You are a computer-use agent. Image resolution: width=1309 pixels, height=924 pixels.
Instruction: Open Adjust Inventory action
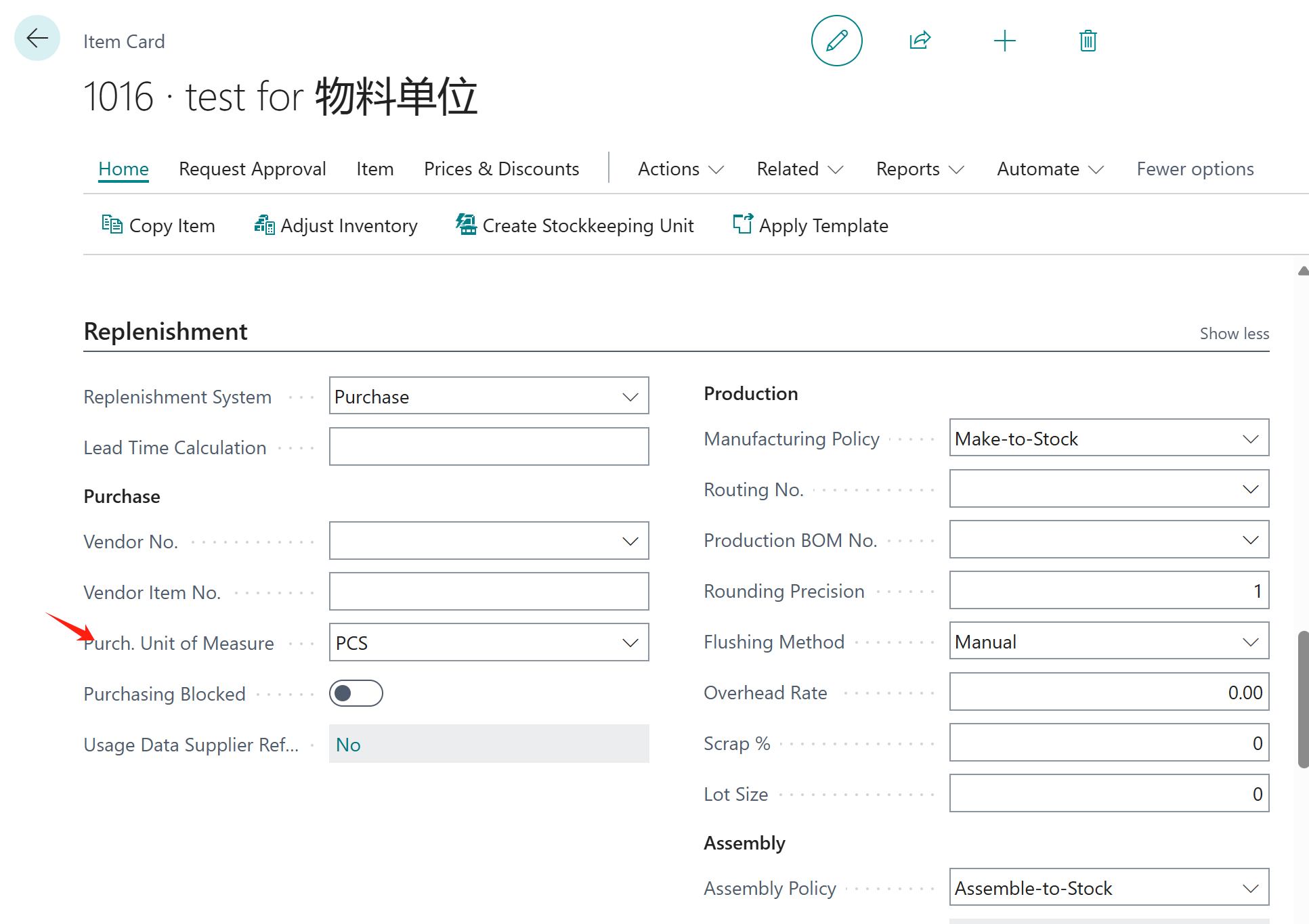[x=336, y=225]
